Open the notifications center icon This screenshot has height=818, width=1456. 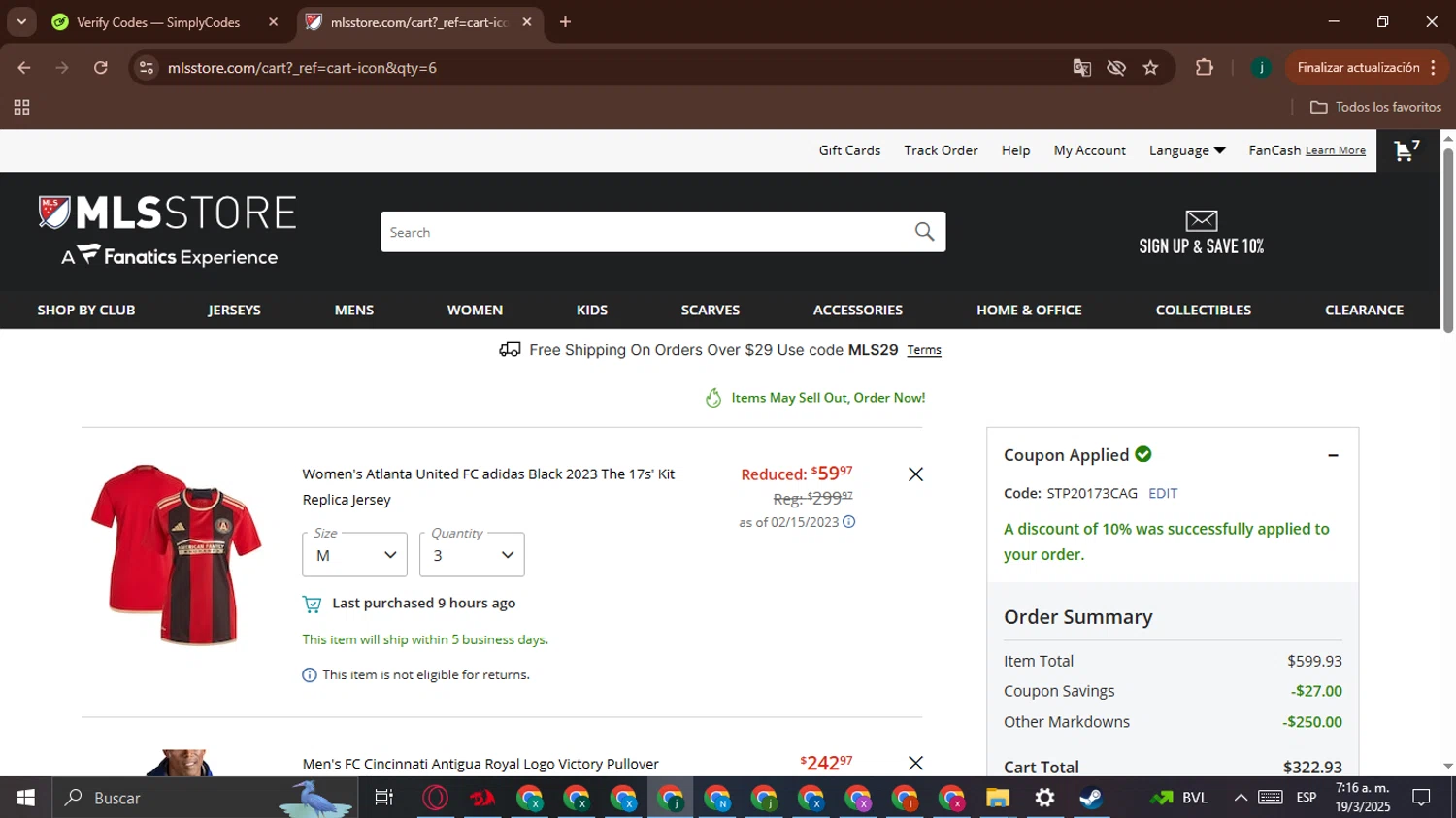click(x=1422, y=798)
